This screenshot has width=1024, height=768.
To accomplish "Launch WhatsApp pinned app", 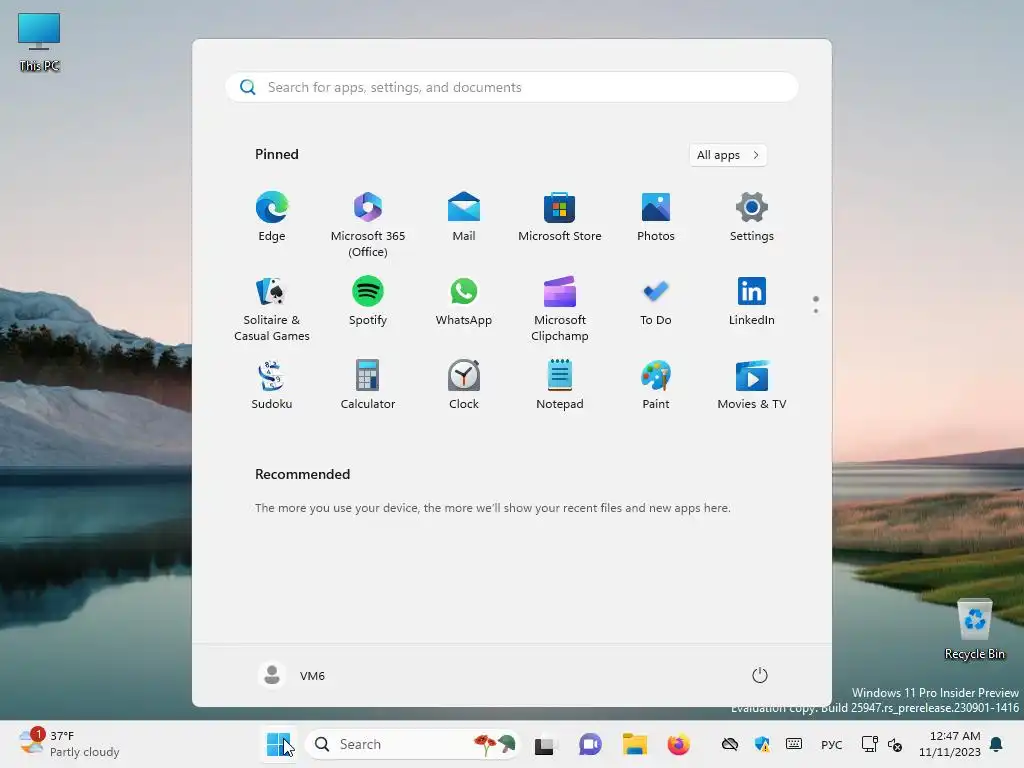I will tap(464, 301).
